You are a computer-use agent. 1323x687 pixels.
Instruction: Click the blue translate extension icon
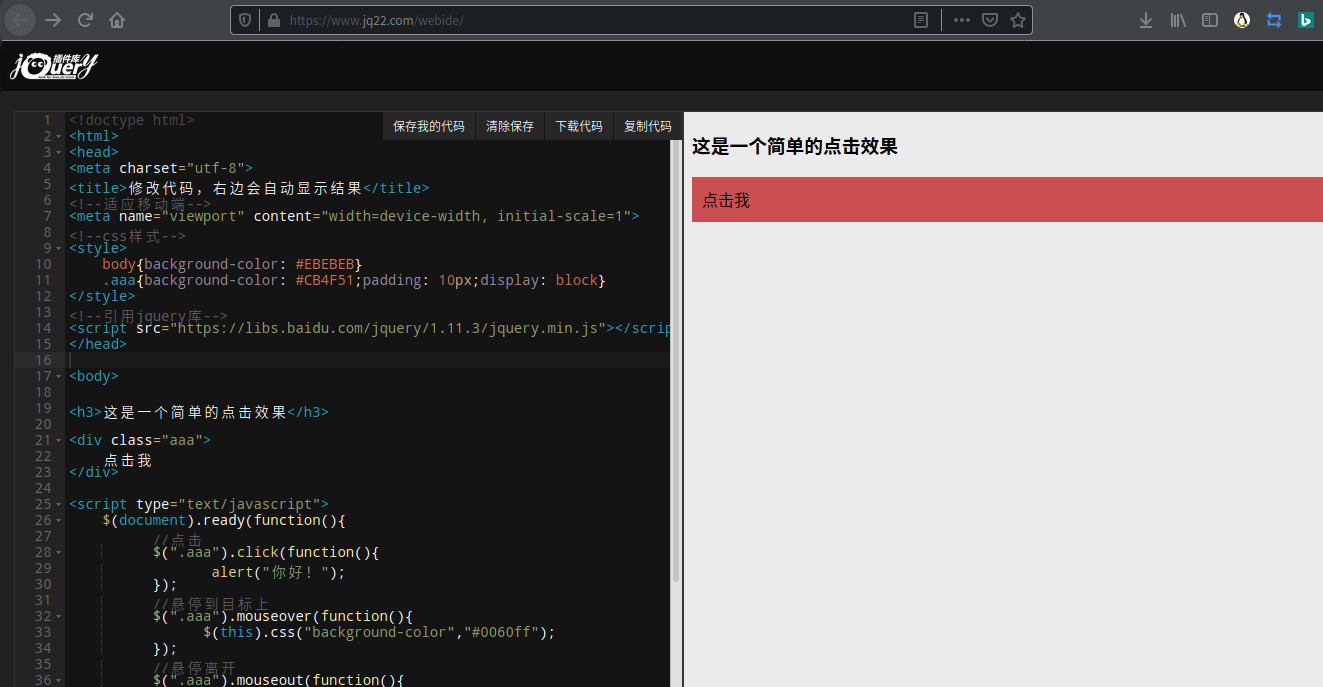point(1274,20)
